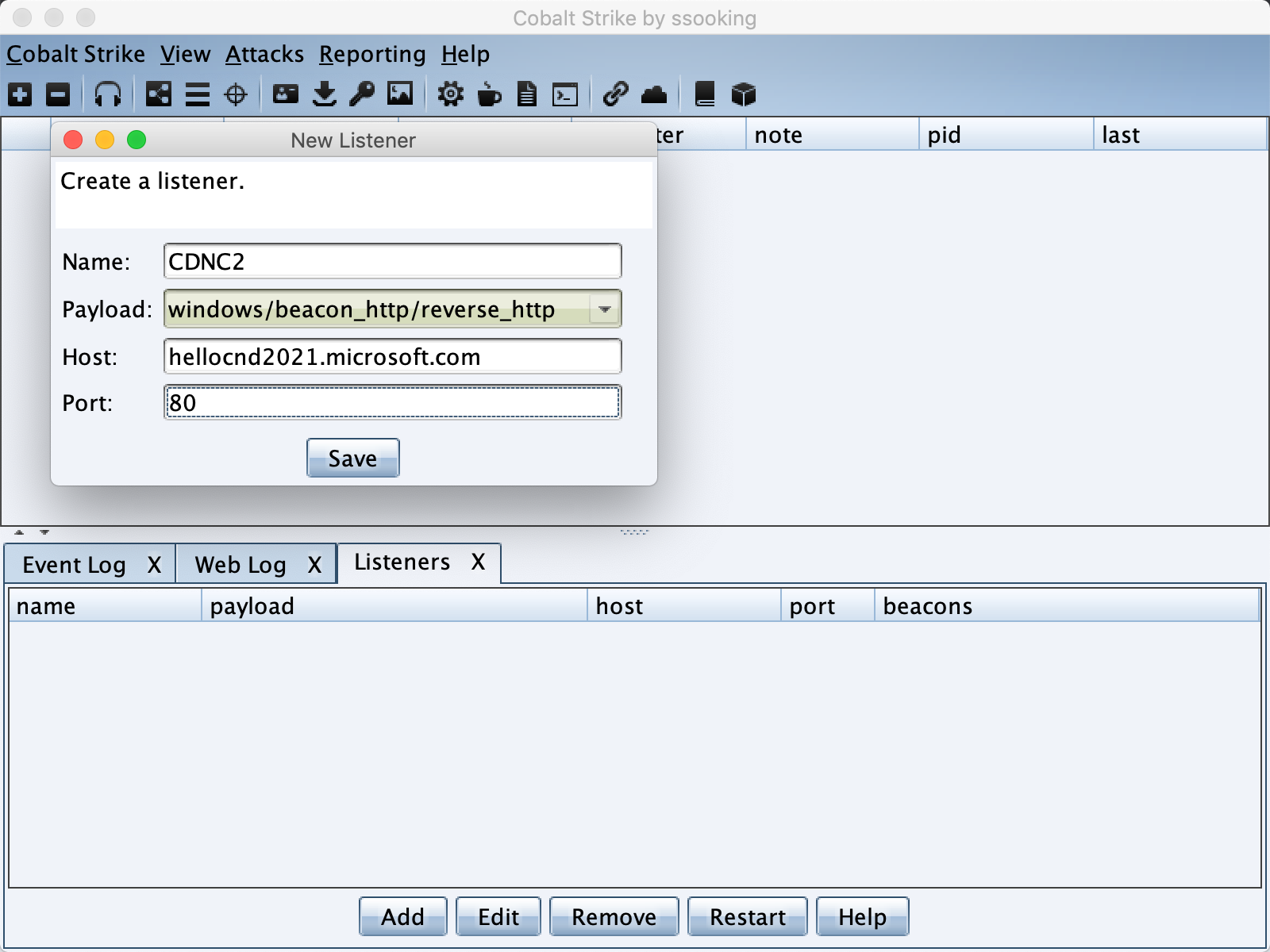
Task: Sort listeners by host column
Action: coord(684,605)
